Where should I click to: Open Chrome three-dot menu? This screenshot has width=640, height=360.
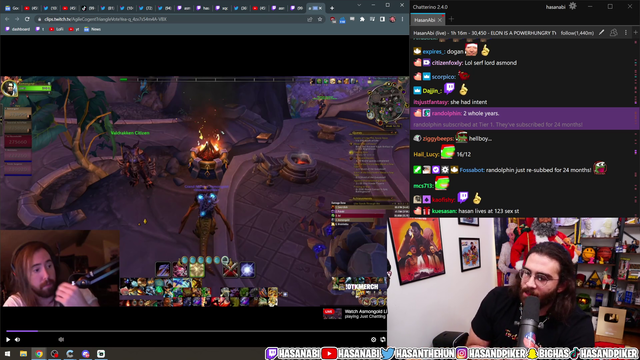tap(402, 19)
